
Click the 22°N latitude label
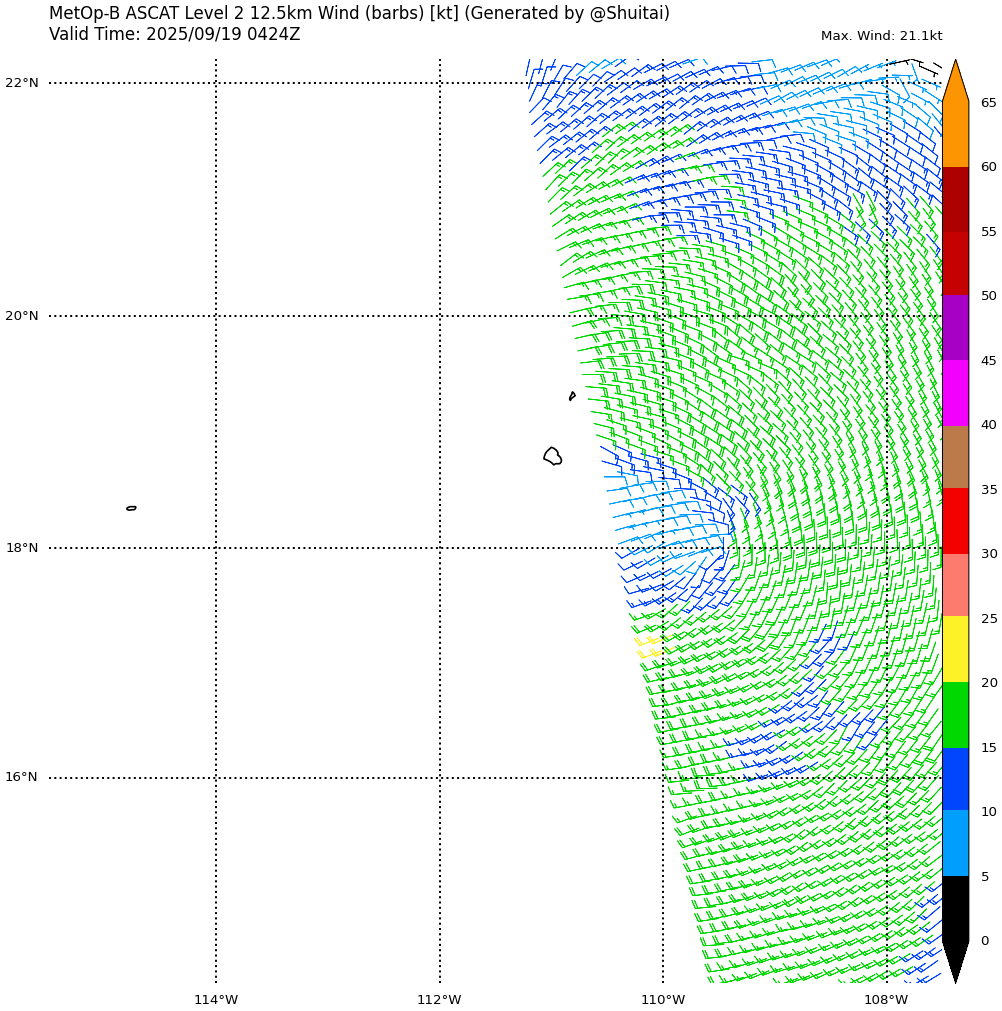coord(22,83)
